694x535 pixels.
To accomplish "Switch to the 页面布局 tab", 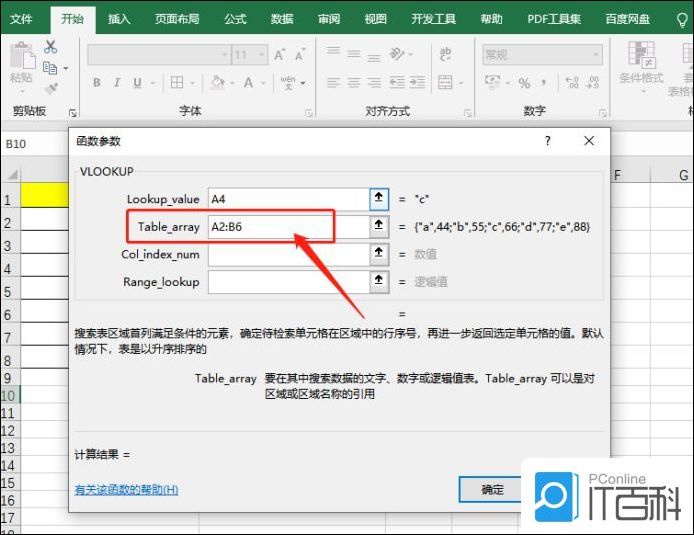I will click(x=177, y=19).
